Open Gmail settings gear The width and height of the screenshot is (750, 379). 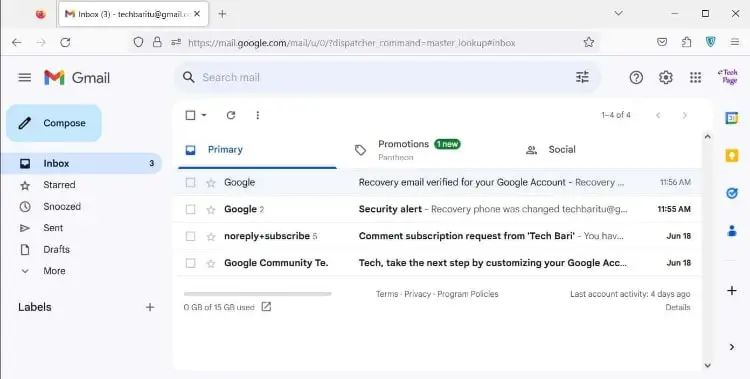(665, 77)
